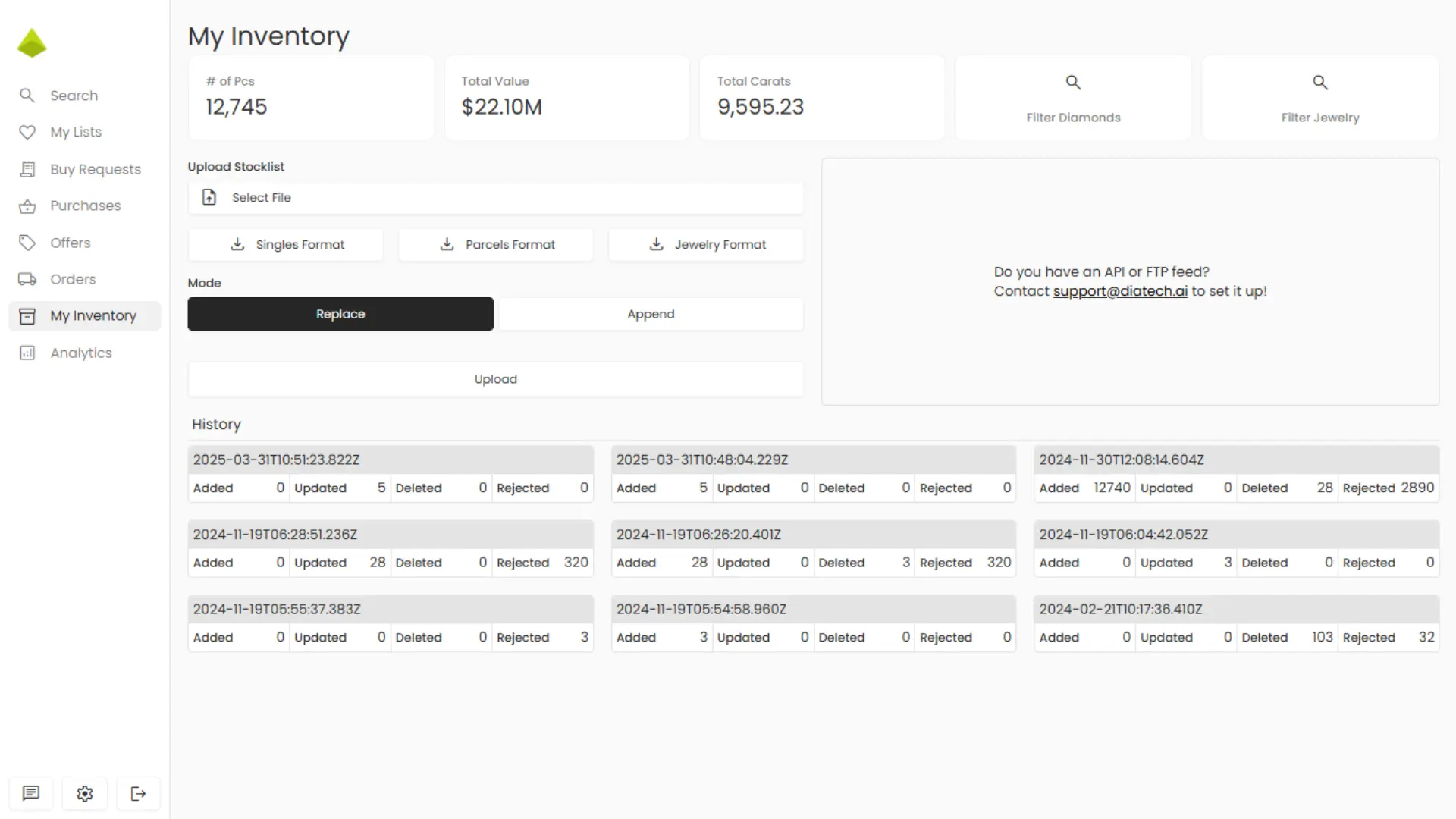Screen dimensions: 1456x819
Task: Click the green diamond logo icon
Action: pyautogui.click(x=32, y=43)
